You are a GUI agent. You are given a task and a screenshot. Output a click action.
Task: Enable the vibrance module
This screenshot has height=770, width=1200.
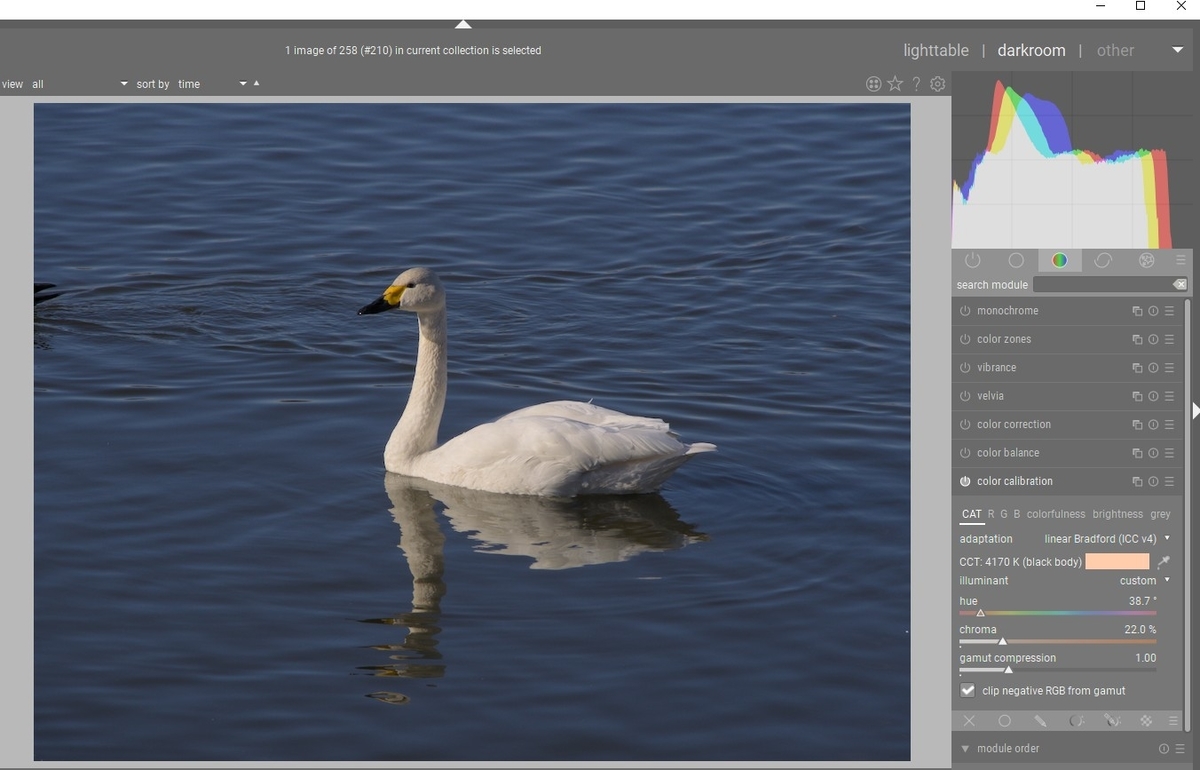[965, 368]
